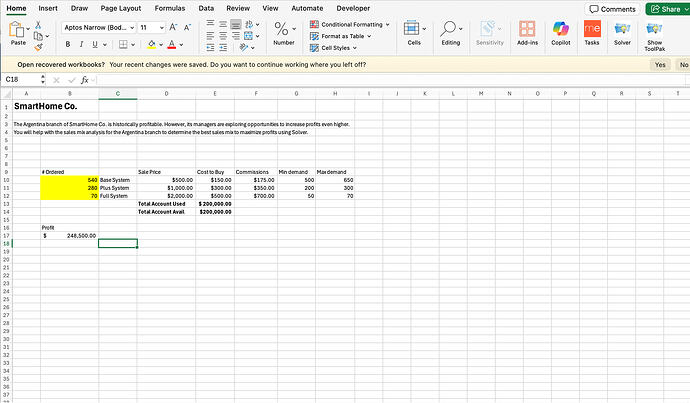Go to the Data tab
690x403 pixels.
pos(206,8)
